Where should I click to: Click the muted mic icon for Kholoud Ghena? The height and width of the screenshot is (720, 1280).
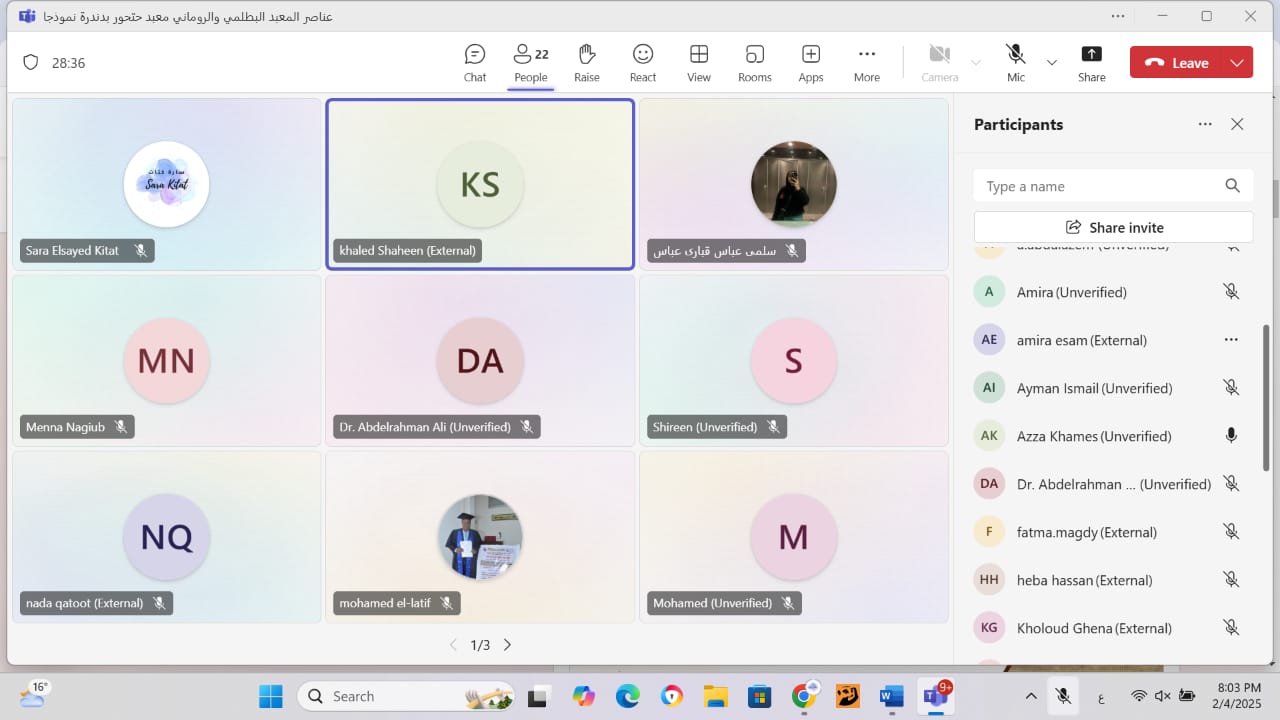click(x=1231, y=628)
